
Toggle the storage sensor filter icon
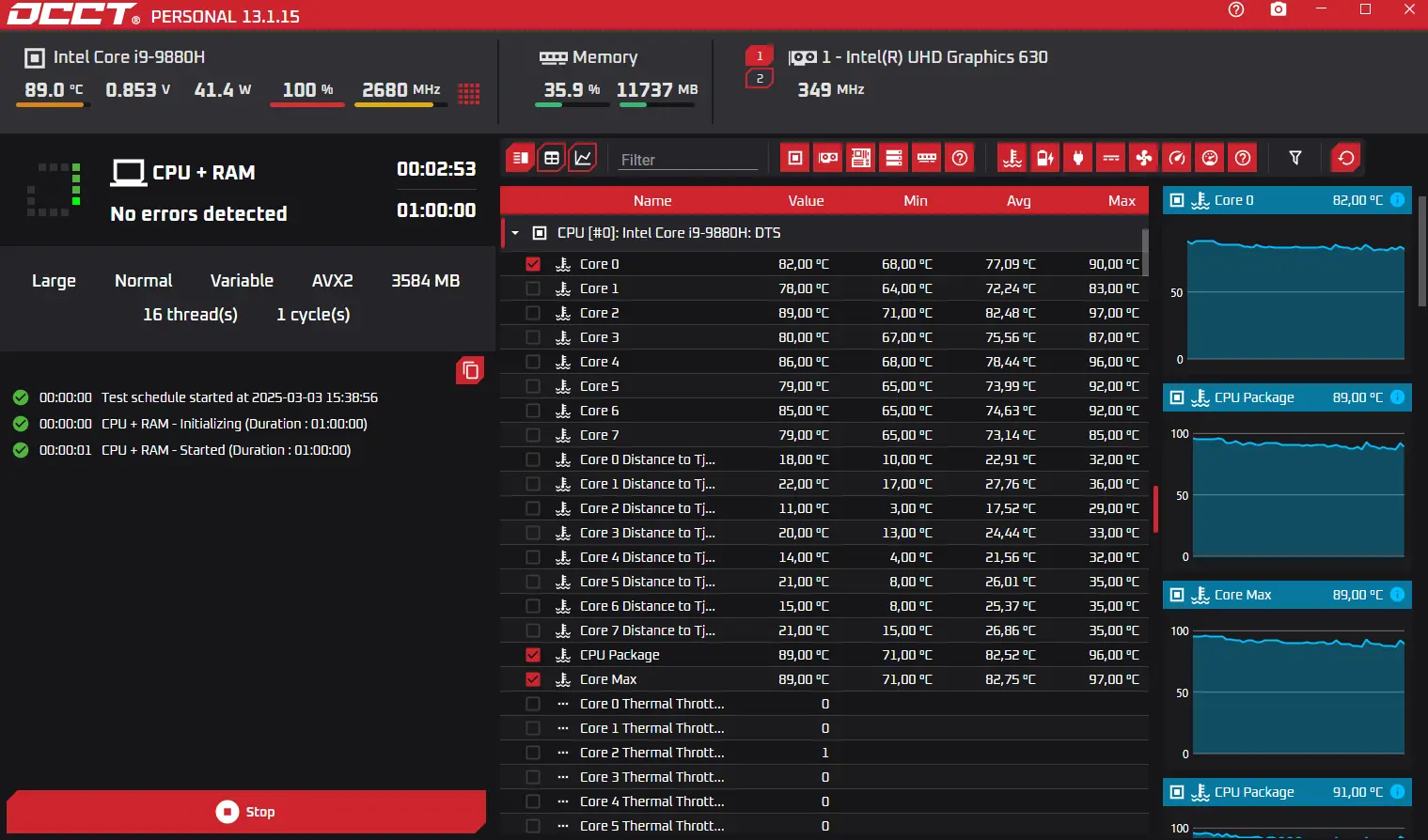pyautogui.click(x=894, y=158)
